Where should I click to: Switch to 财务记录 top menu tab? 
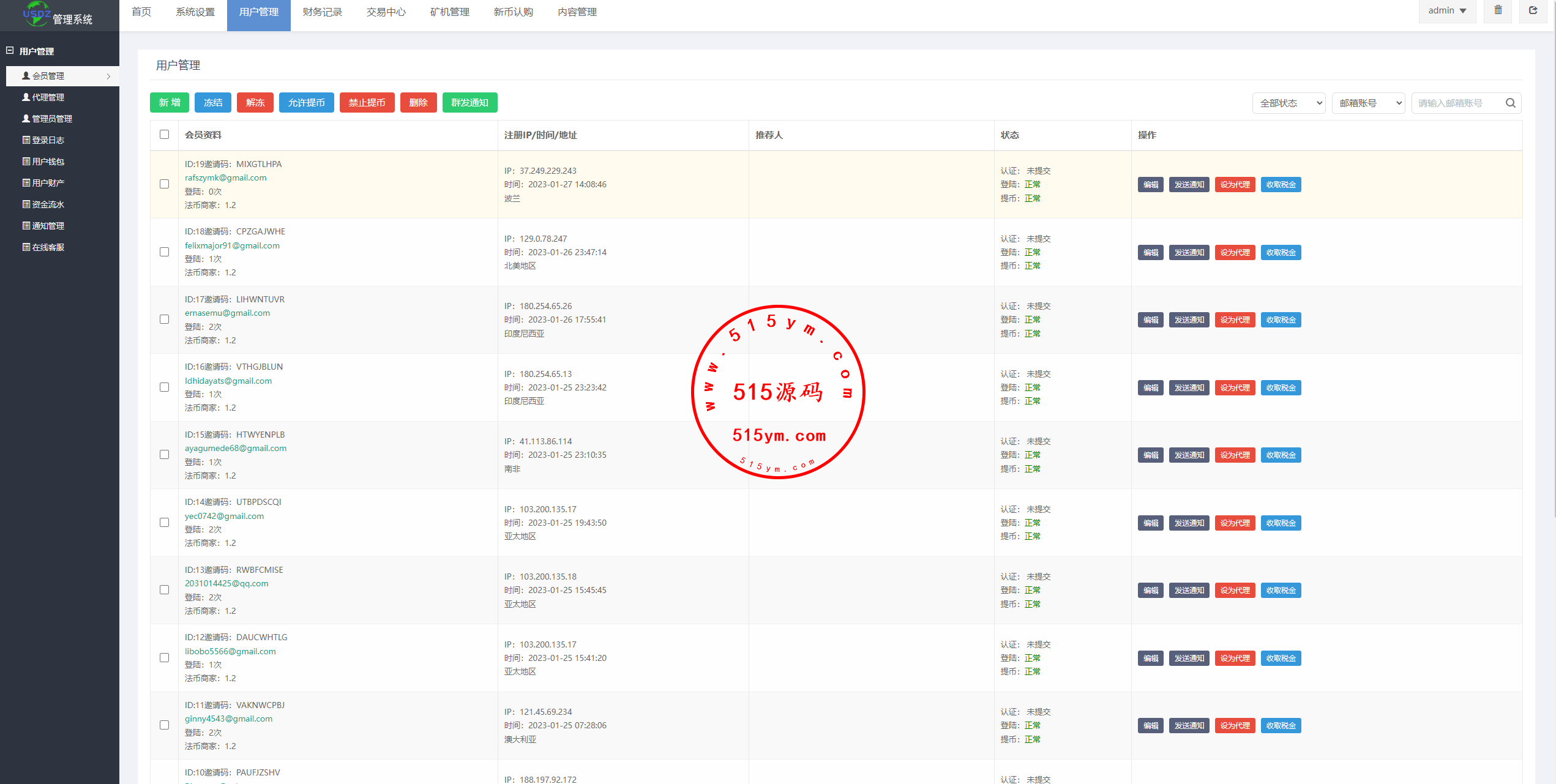[322, 12]
